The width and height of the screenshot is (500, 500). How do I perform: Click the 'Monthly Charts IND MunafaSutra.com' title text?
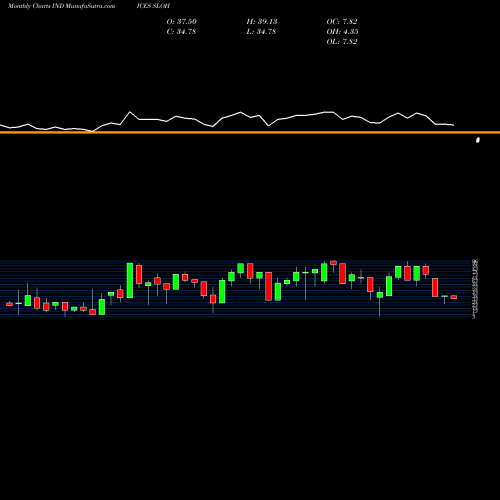[x=61, y=6]
